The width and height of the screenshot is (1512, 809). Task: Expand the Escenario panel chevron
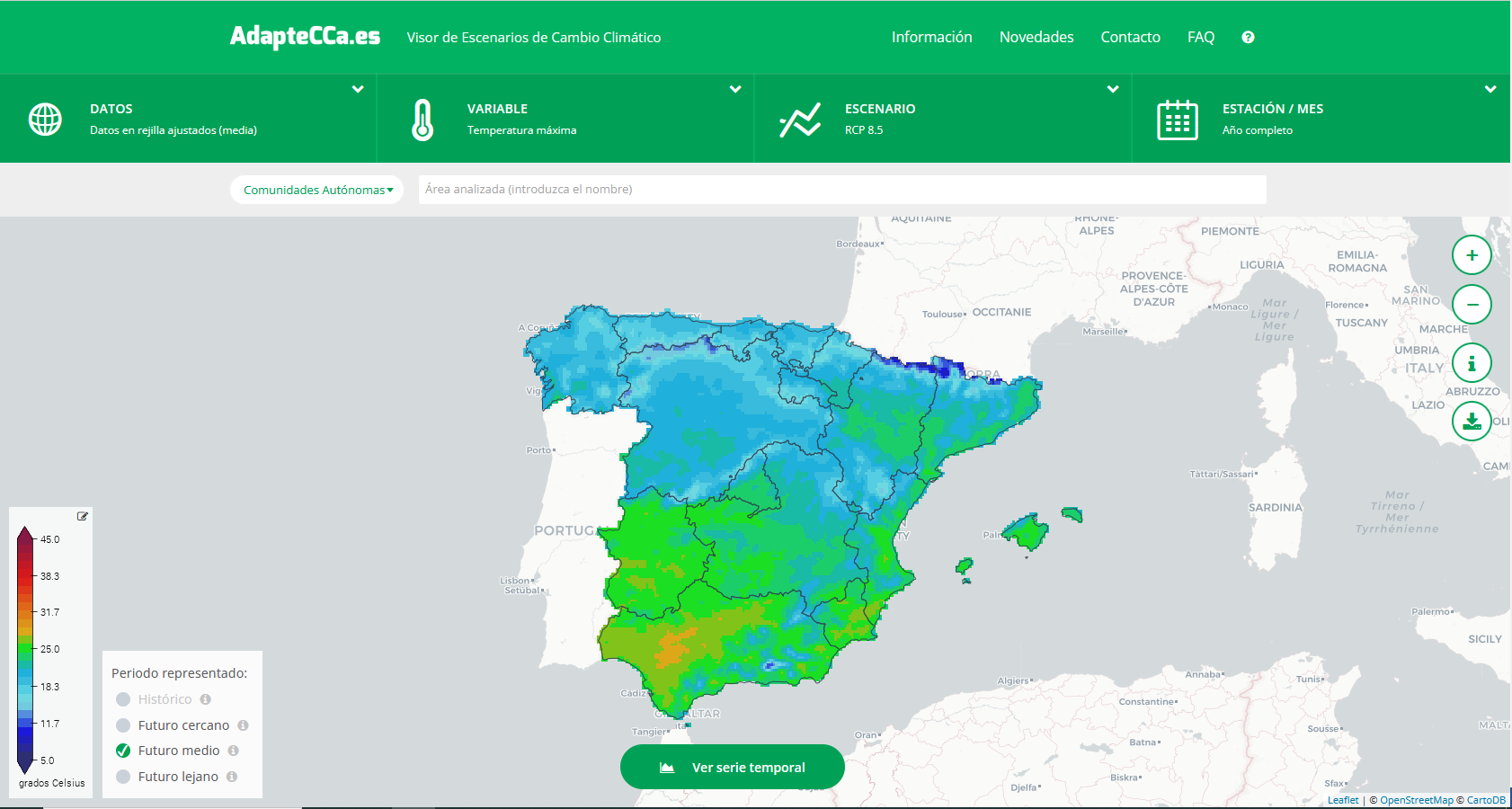click(1113, 89)
